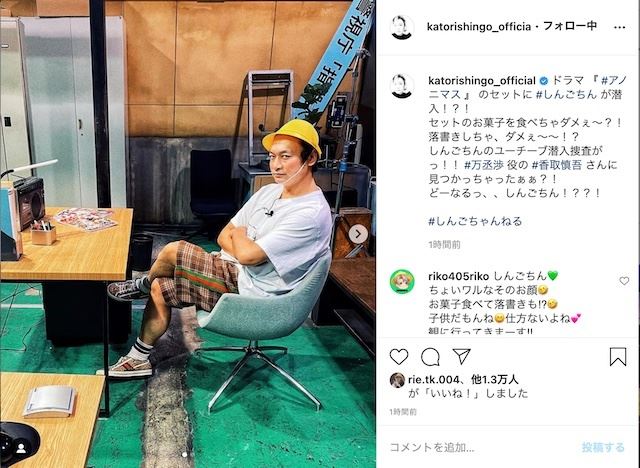This screenshot has width=640, height=468.
Task: Open riko405riko username link
Action: tap(458, 277)
